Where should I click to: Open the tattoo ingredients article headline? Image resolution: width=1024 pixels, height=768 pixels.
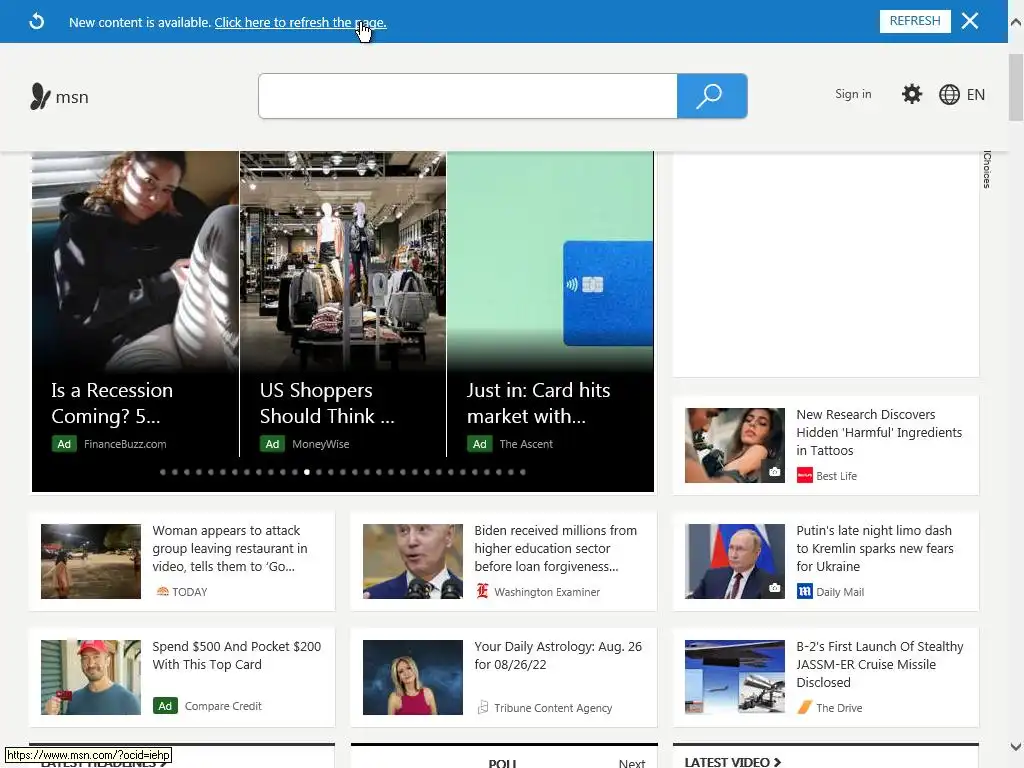879,432
